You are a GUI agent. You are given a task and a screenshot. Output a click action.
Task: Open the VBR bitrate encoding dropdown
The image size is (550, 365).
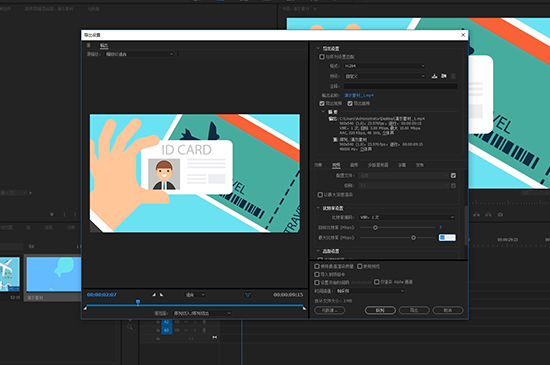click(407, 217)
